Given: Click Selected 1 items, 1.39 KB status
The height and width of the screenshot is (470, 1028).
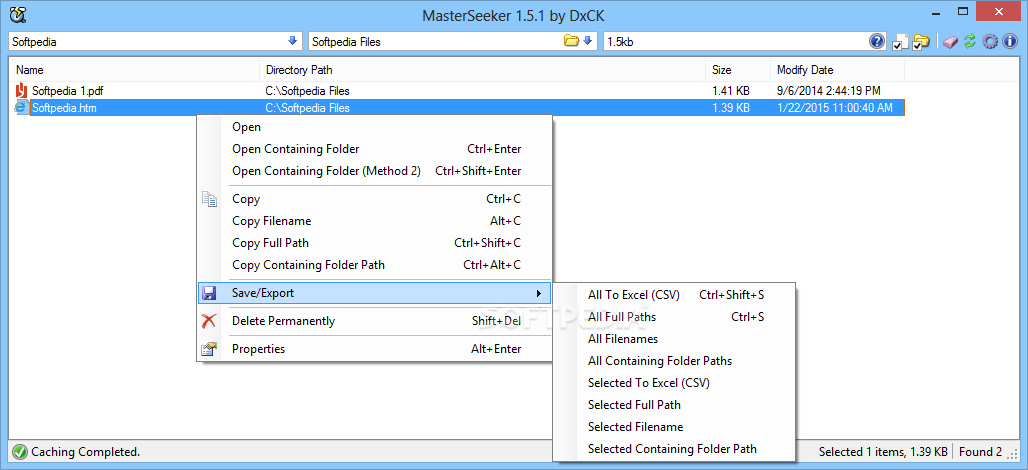Looking at the screenshot, I should [883, 452].
